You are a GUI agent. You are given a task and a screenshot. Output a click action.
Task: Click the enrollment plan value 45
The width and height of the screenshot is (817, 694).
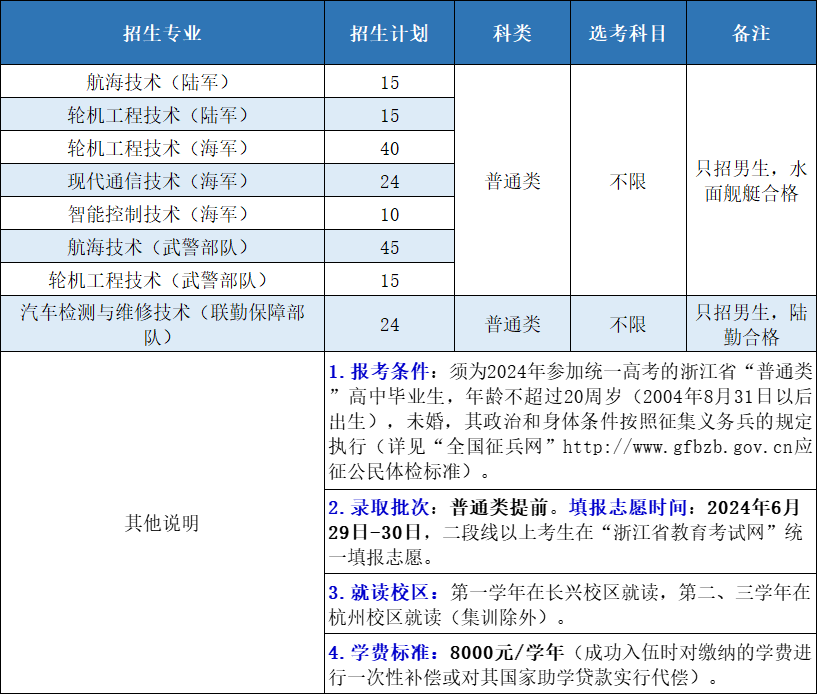coord(389,248)
